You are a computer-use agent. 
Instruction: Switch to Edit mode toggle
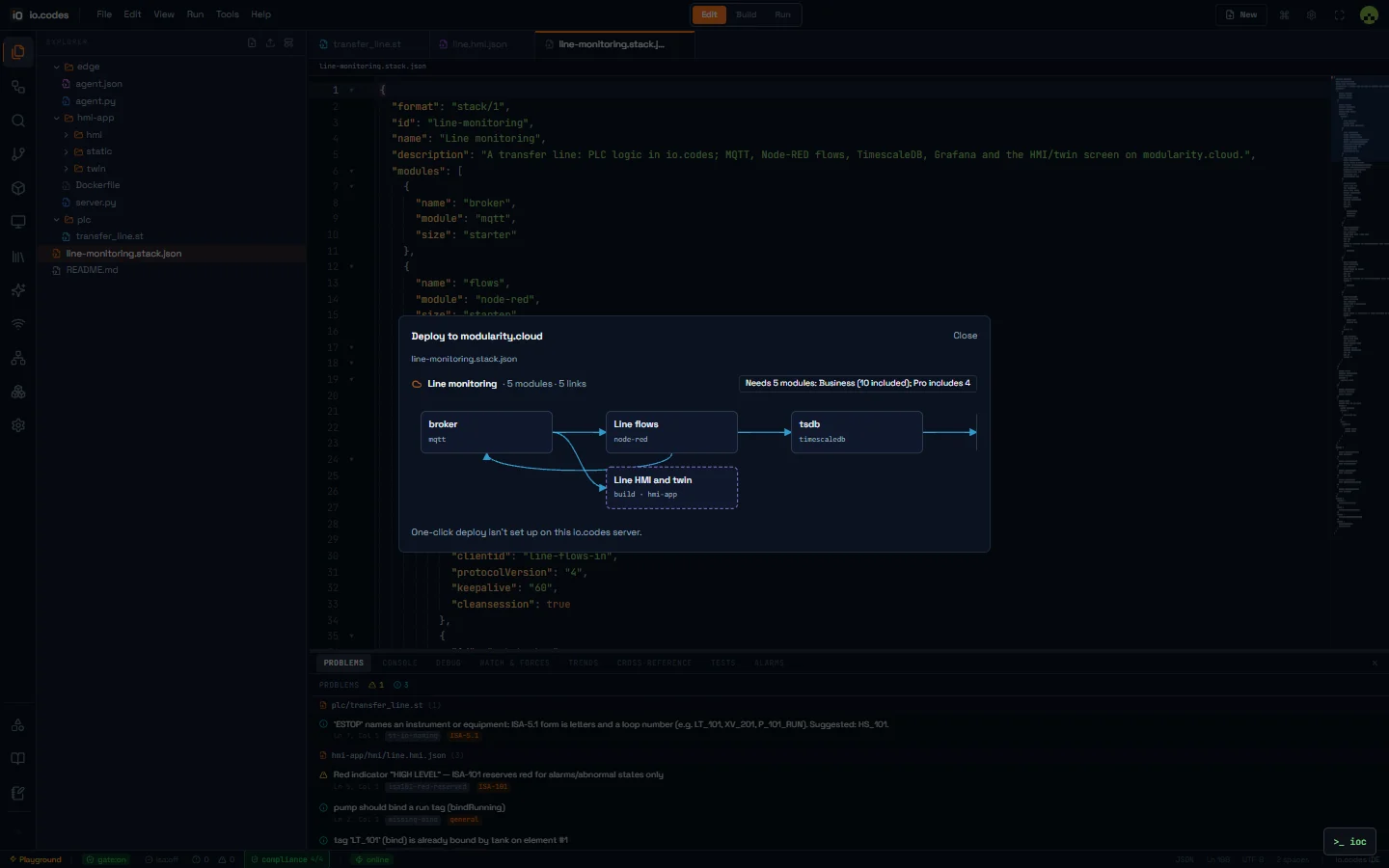point(709,14)
